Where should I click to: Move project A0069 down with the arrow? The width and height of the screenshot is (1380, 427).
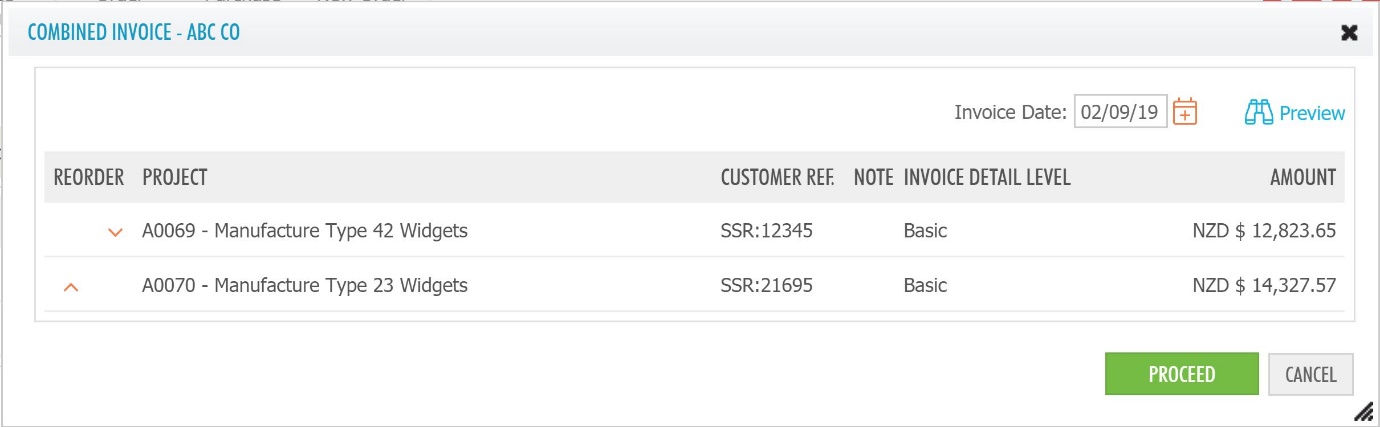(115, 232)
